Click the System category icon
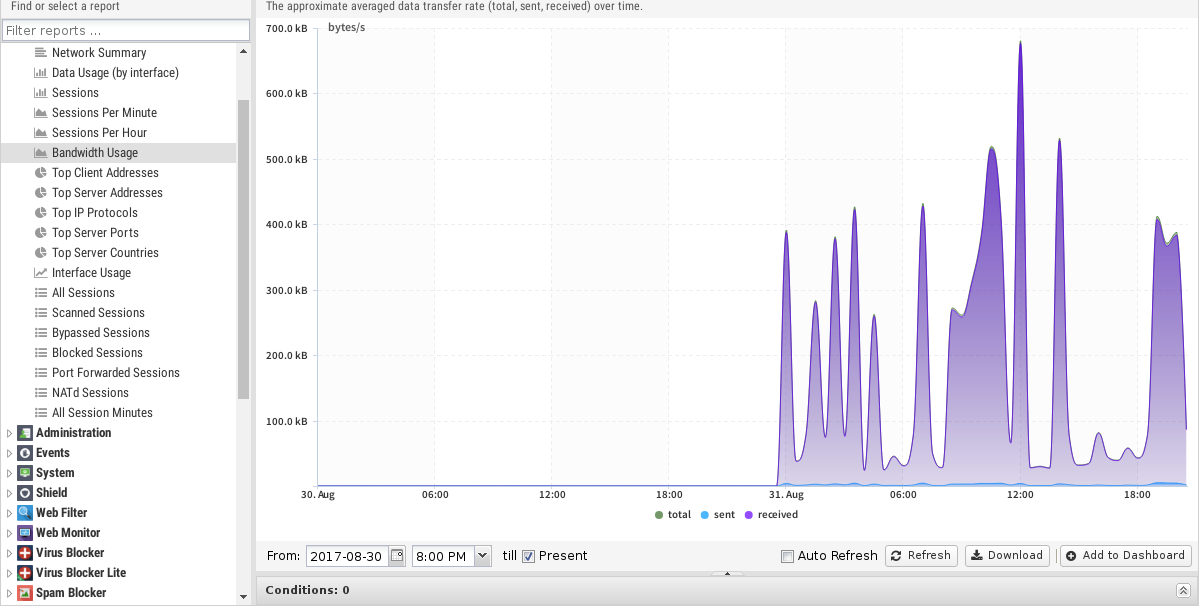1199x606 pixels. [25, 472]
